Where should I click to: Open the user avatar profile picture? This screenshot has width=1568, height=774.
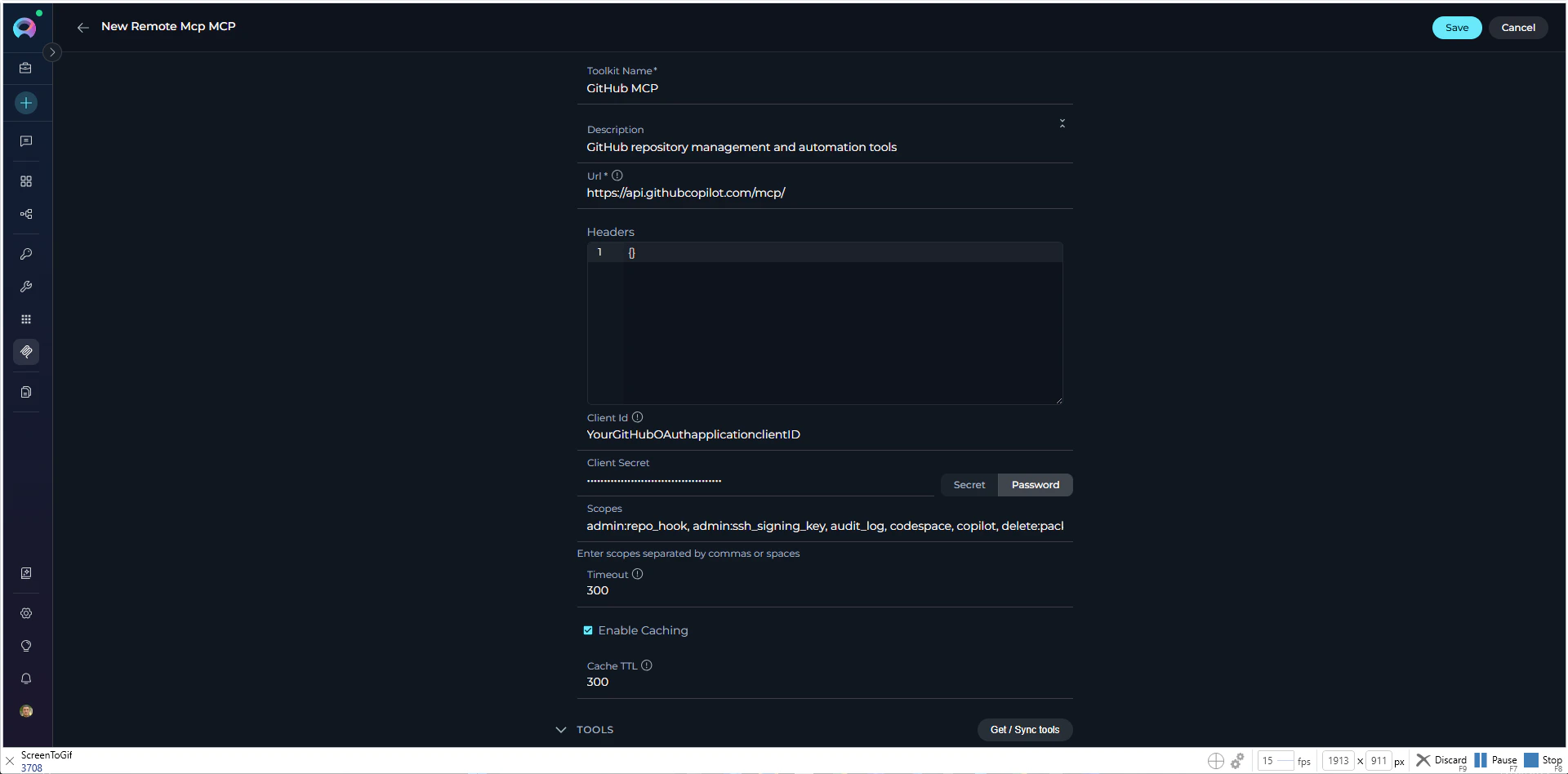coord(26,711)
